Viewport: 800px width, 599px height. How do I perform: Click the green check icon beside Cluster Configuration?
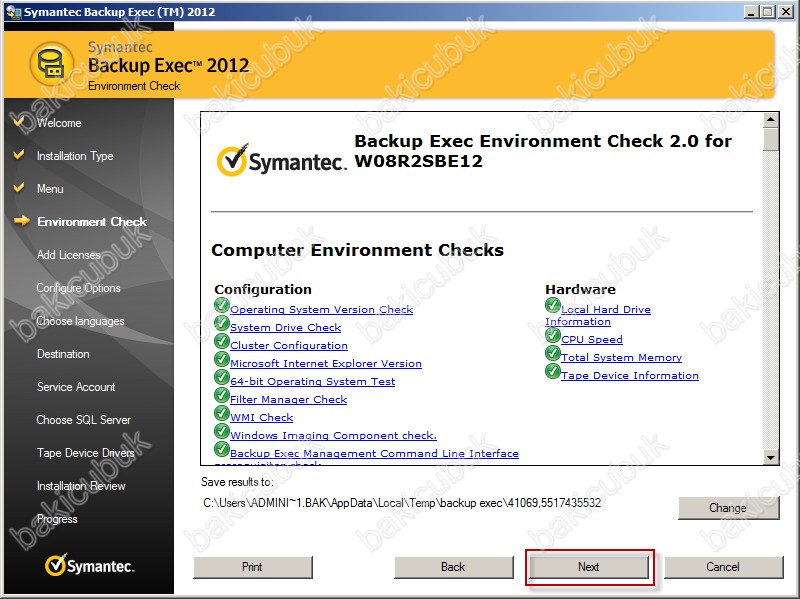point(221,341)
